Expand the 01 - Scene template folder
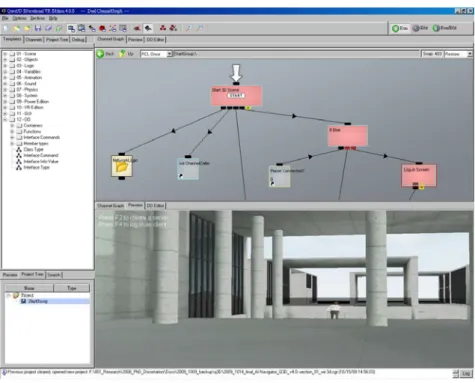This screenshot has height=383, width=475. [5, 54]
